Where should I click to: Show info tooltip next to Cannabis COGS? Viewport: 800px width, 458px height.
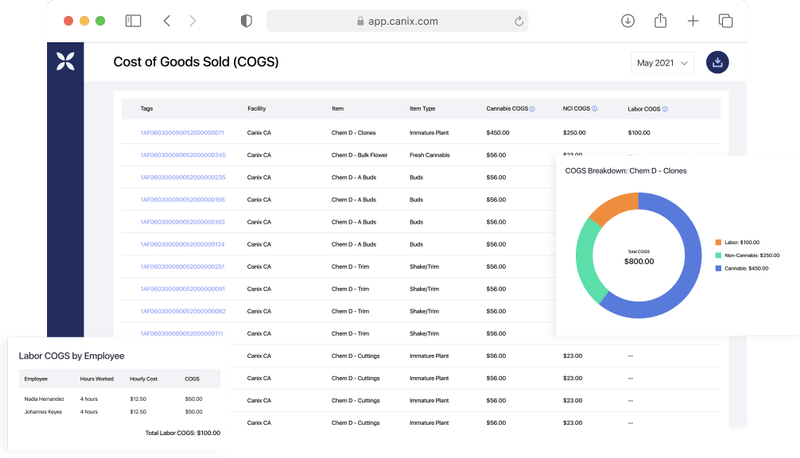(x=532, y=109)
